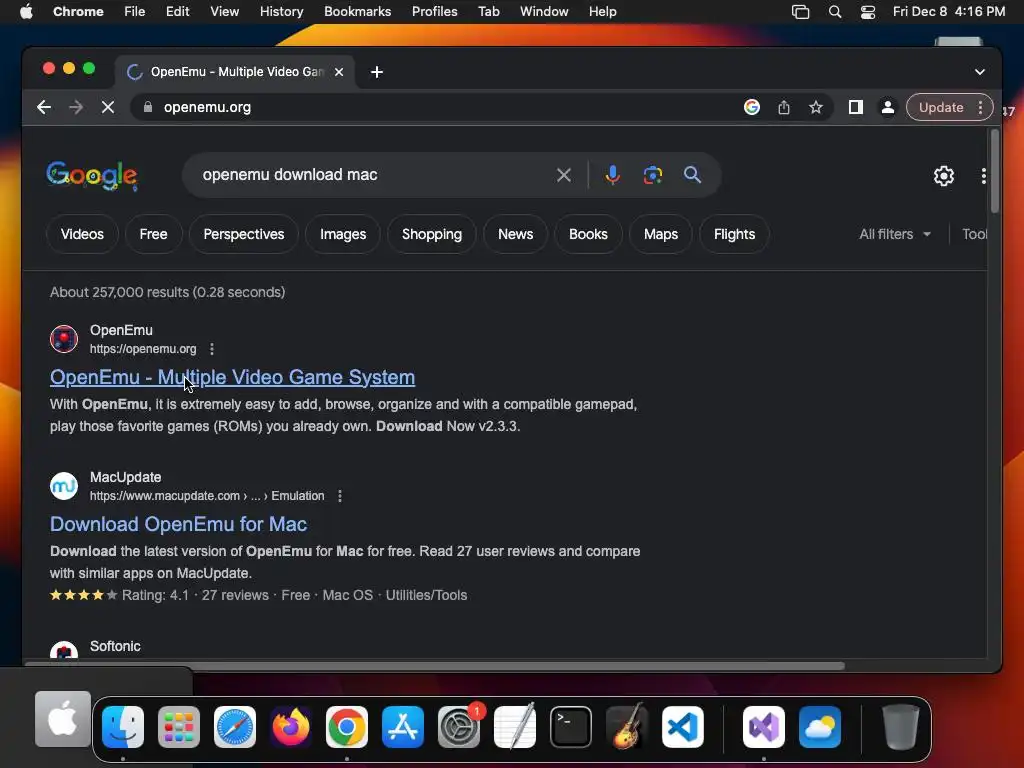Screen dimensions: 1024x768
Task: Share this page via share icon
Action: pos(784,107)
